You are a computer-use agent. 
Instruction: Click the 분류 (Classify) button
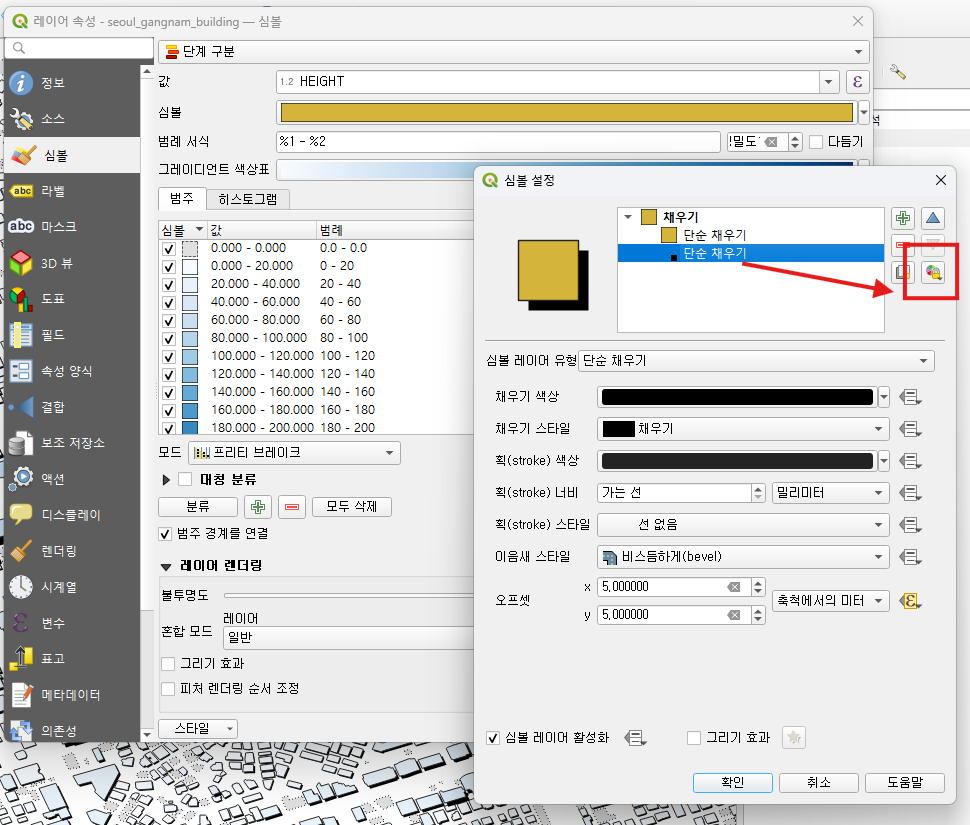pyautogui.click(x=198, y=507)
